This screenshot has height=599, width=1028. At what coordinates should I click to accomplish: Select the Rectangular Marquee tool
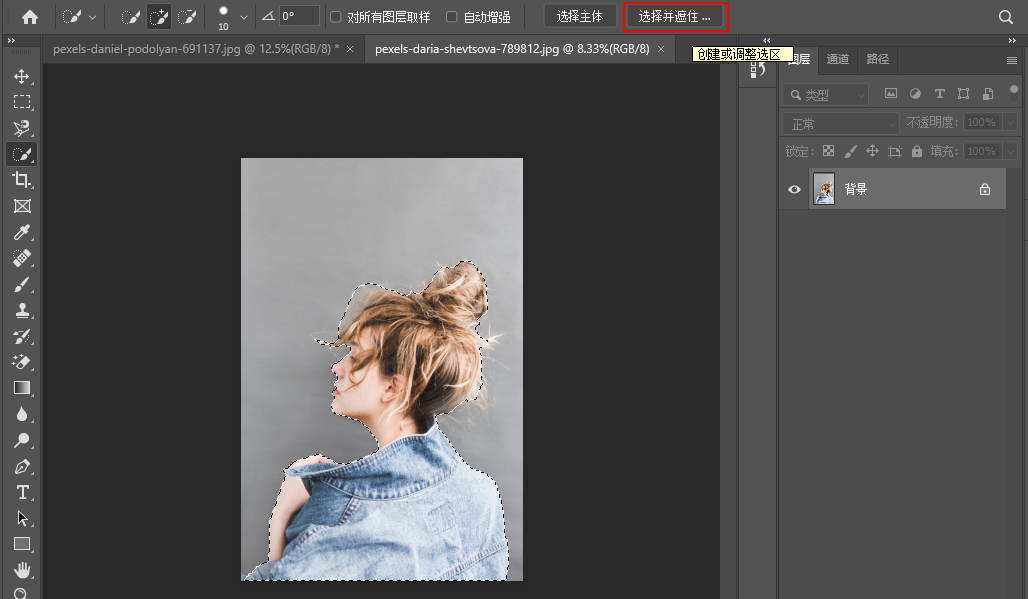point(22,101)
